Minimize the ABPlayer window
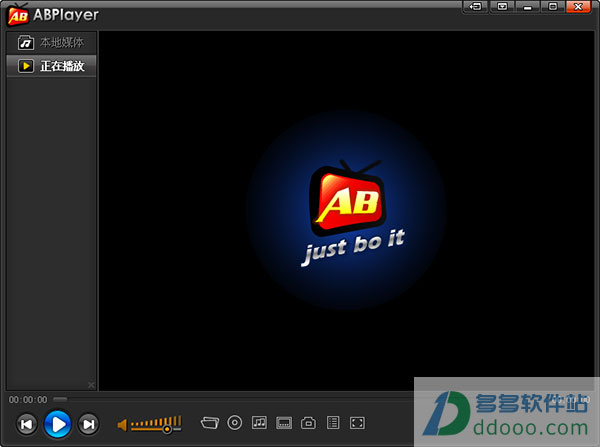 click(528, 7)
